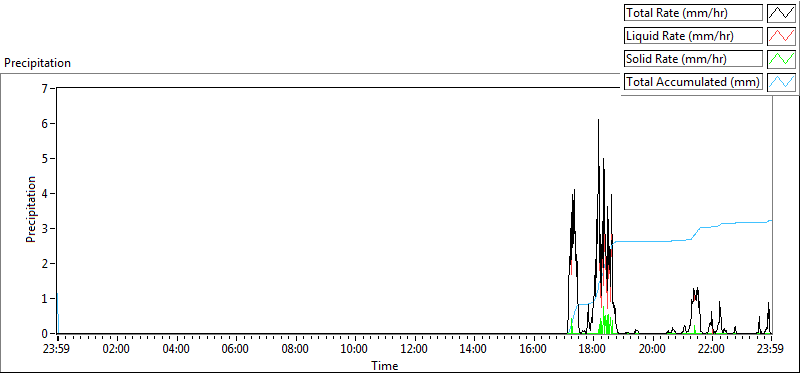Click the y-axis value 4
Screen dimensions: 800x373
tap(45, 193)
